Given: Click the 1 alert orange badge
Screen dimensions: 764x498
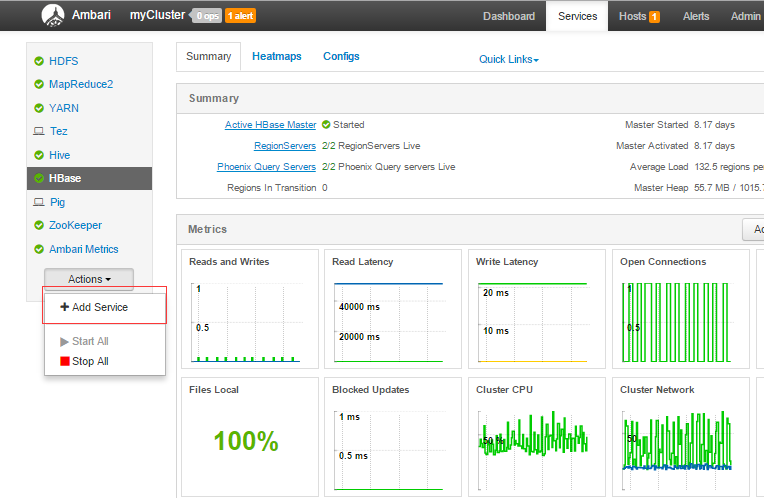Looking at the screenshot, I should (240, 16).
